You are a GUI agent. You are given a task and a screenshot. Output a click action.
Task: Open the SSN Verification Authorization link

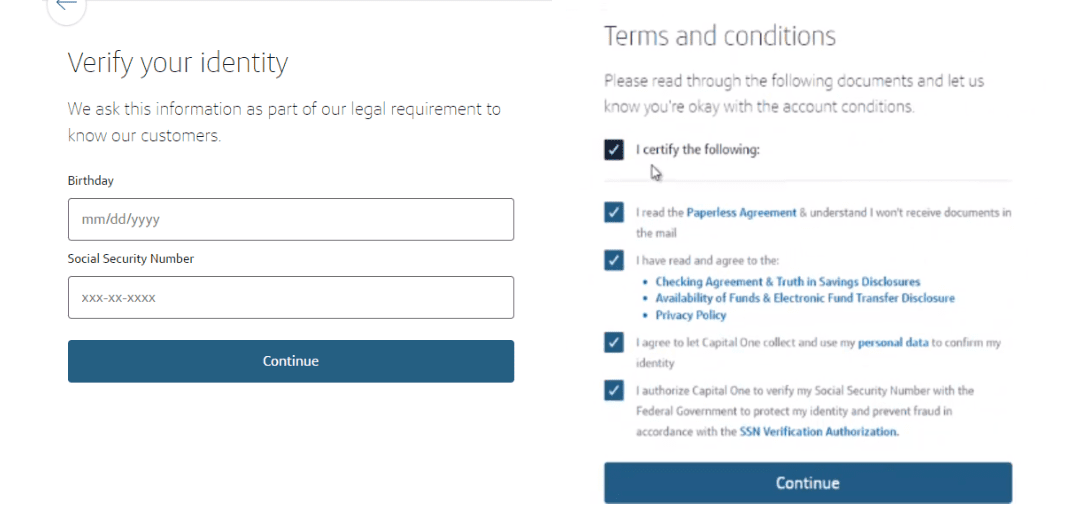[x=818, y=432]
